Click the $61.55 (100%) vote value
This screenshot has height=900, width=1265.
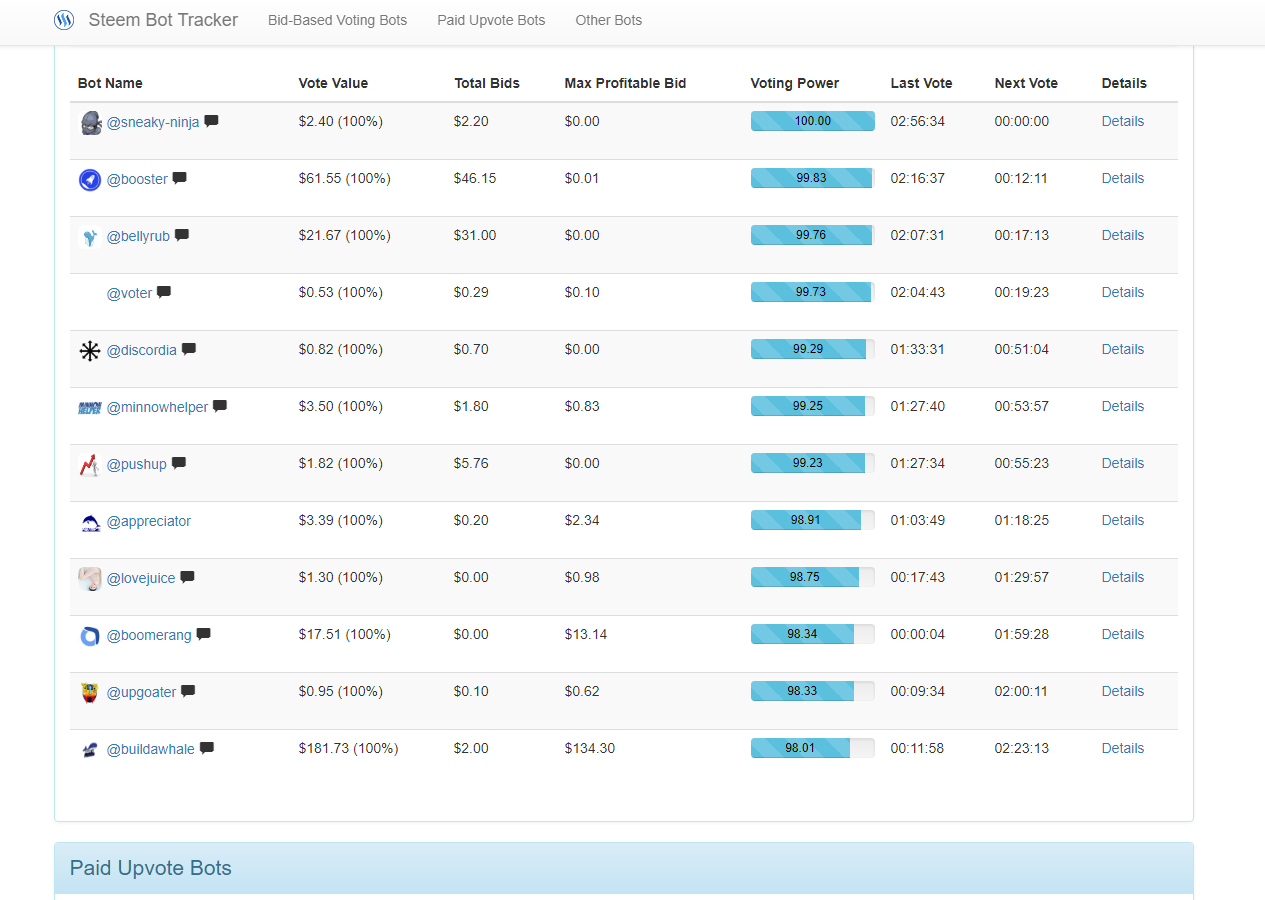tap(344, 178)
